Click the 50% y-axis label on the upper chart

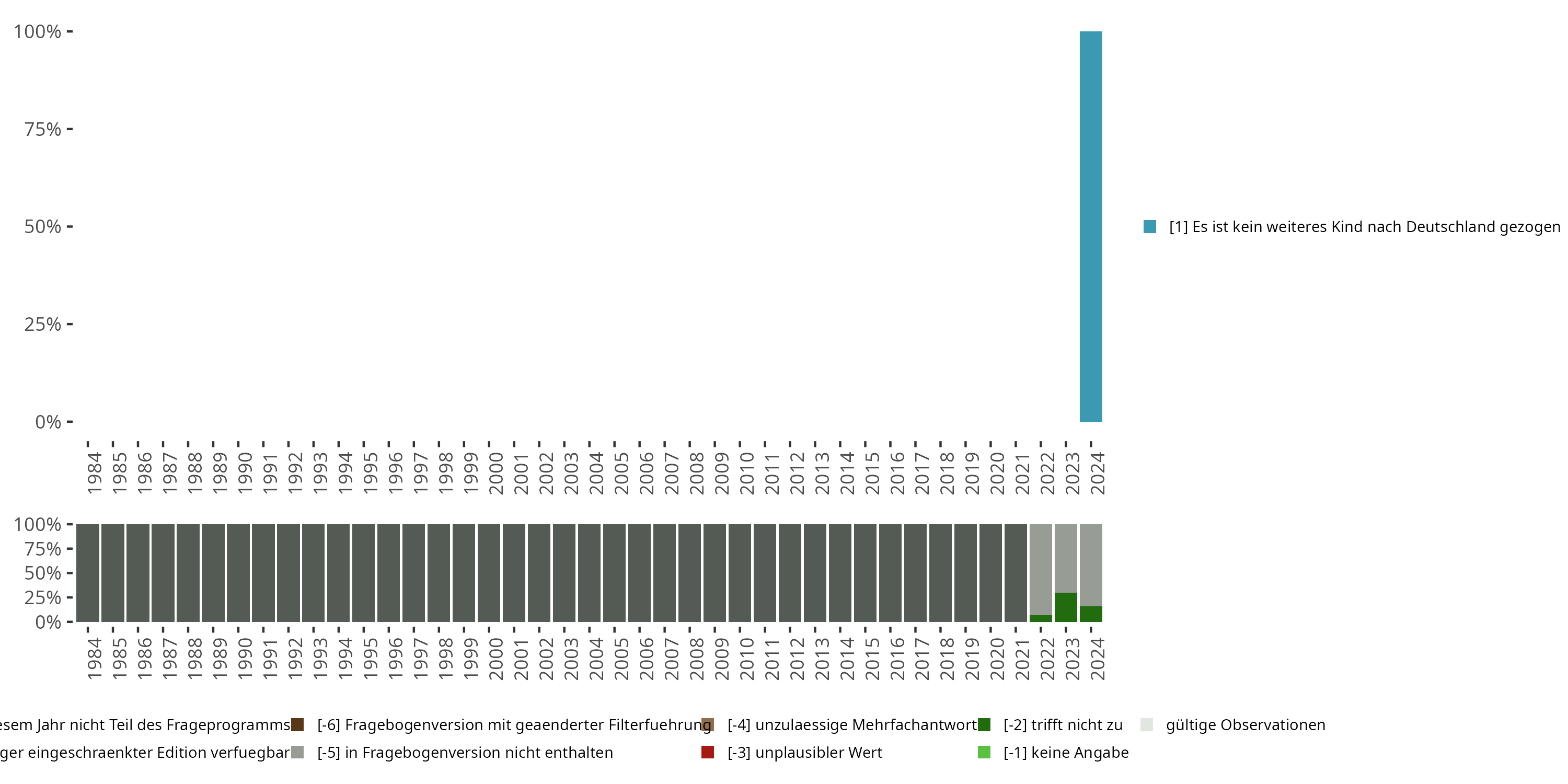tap(43, 226)
